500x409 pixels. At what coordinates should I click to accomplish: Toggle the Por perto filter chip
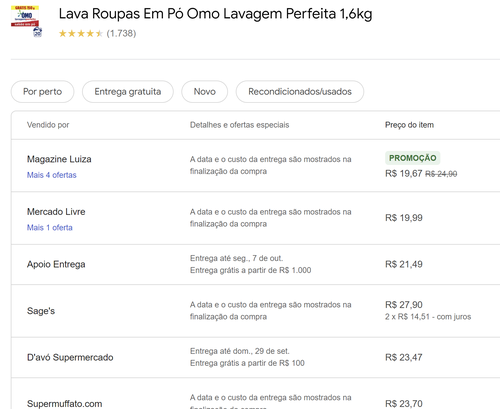[x=43, y=92]
